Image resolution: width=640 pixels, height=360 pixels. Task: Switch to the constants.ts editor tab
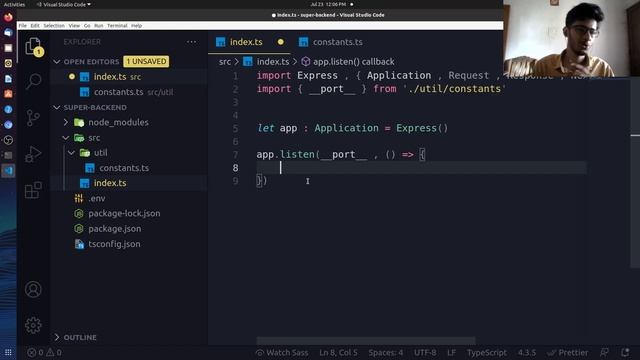(337, 42)
